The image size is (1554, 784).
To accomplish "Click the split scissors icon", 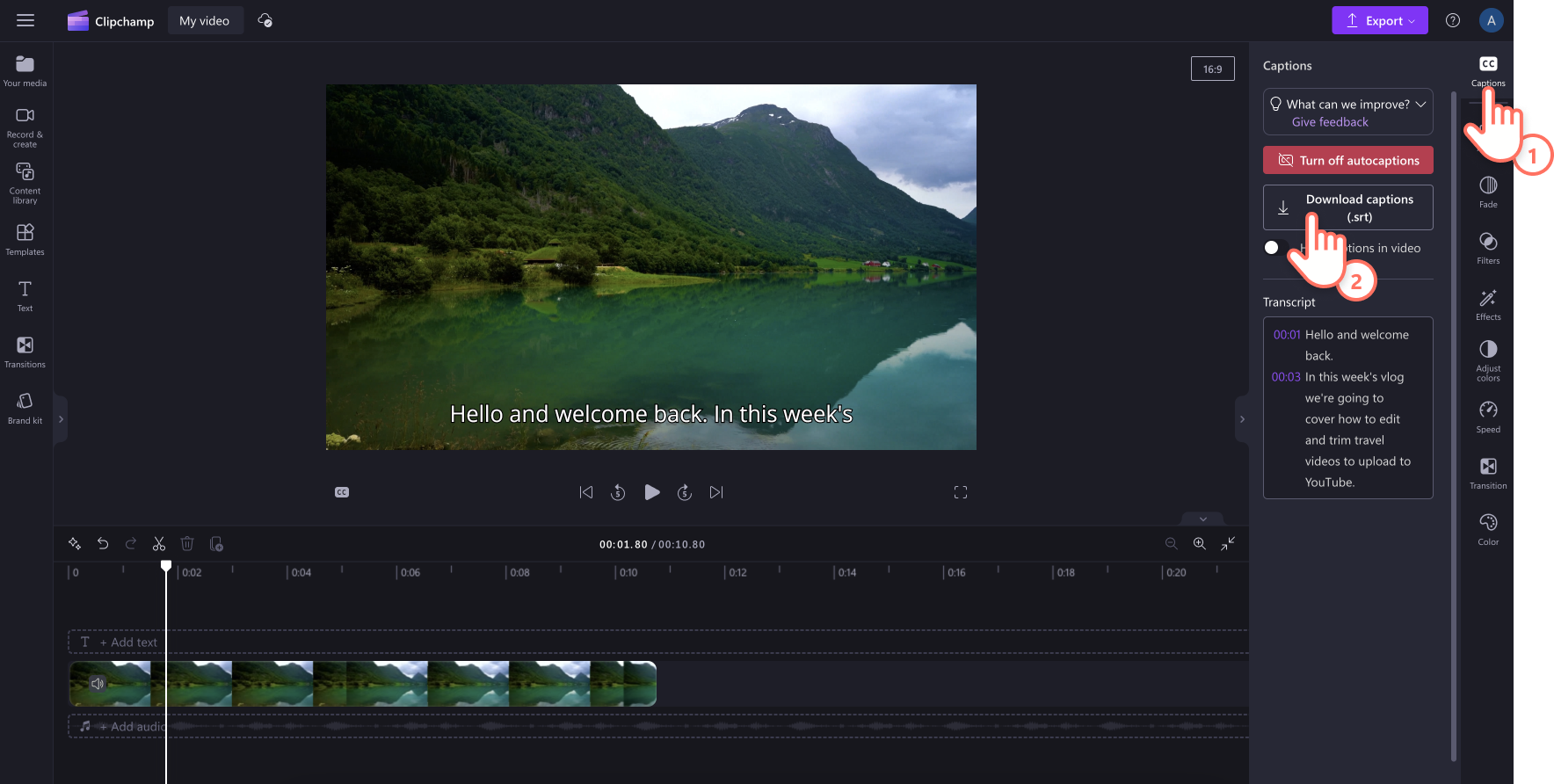I will coord(159,544).
